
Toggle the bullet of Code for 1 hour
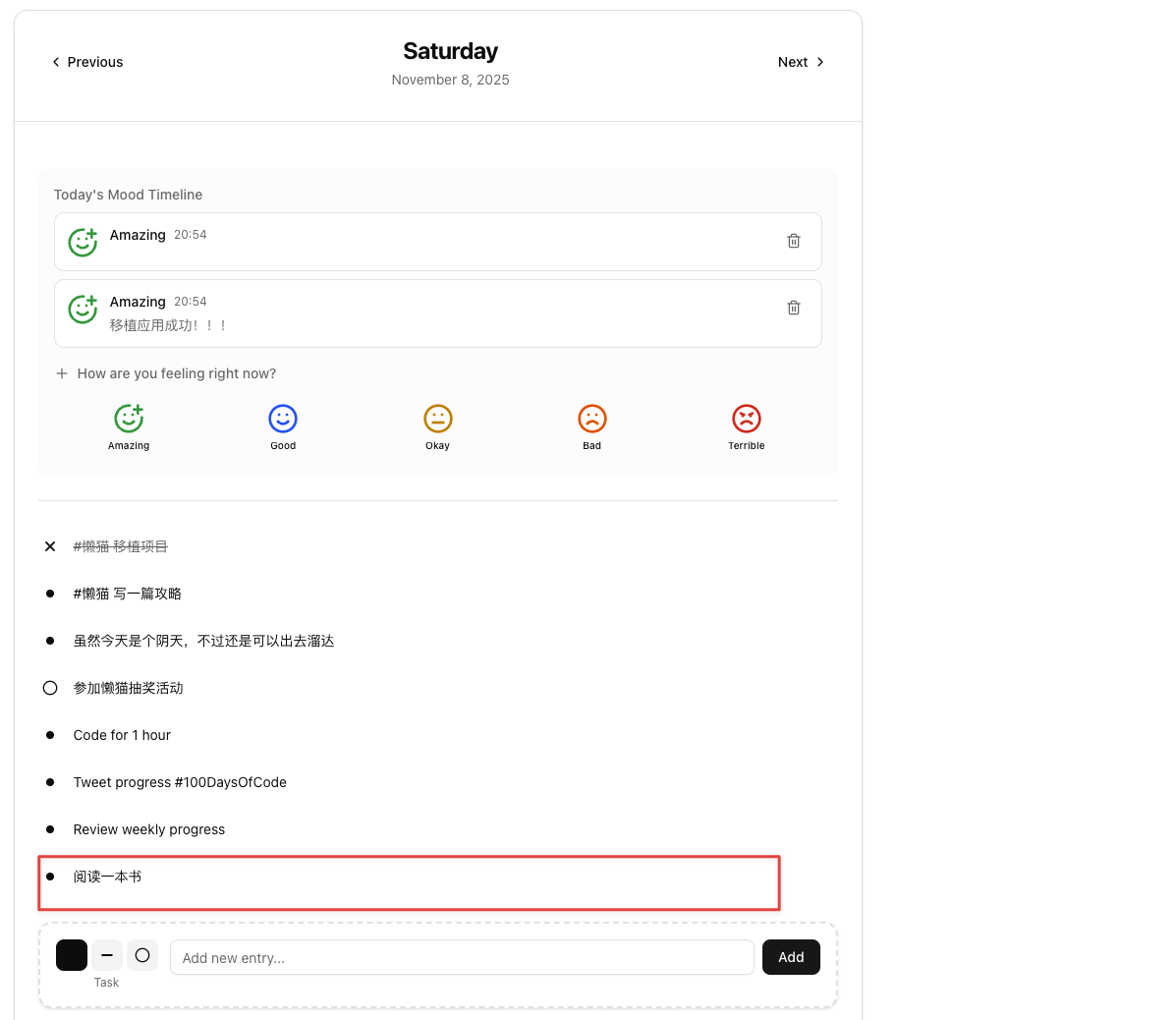tap(50, 735)
